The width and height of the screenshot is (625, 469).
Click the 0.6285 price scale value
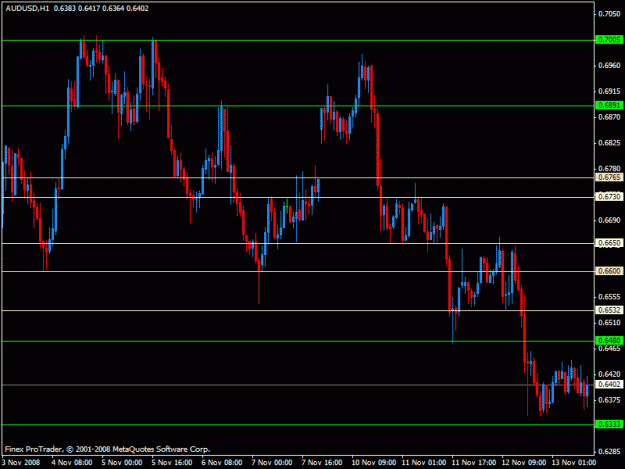click(x=609, y=451)
